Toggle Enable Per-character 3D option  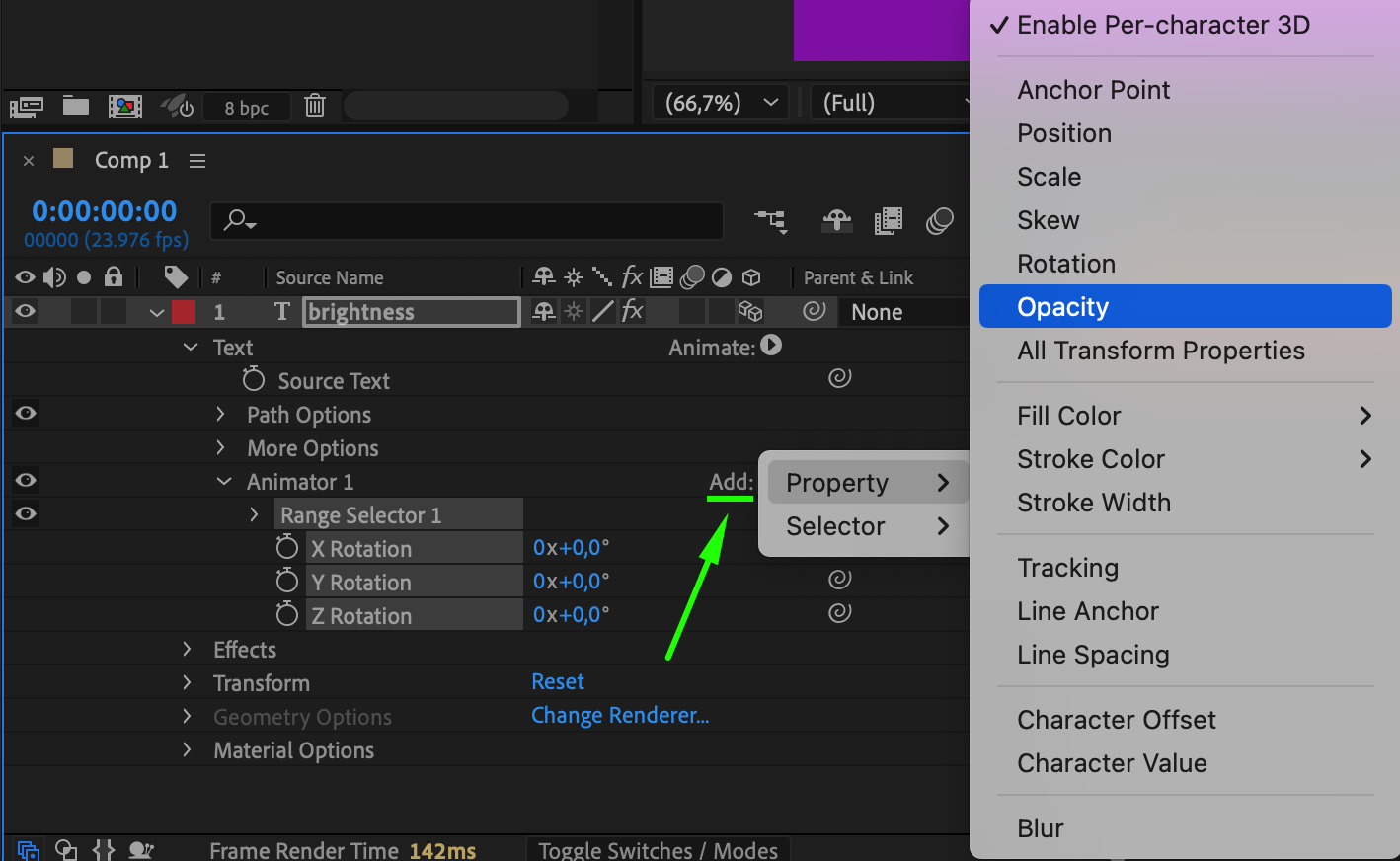pyautogui.click(x=1163, y=25)
